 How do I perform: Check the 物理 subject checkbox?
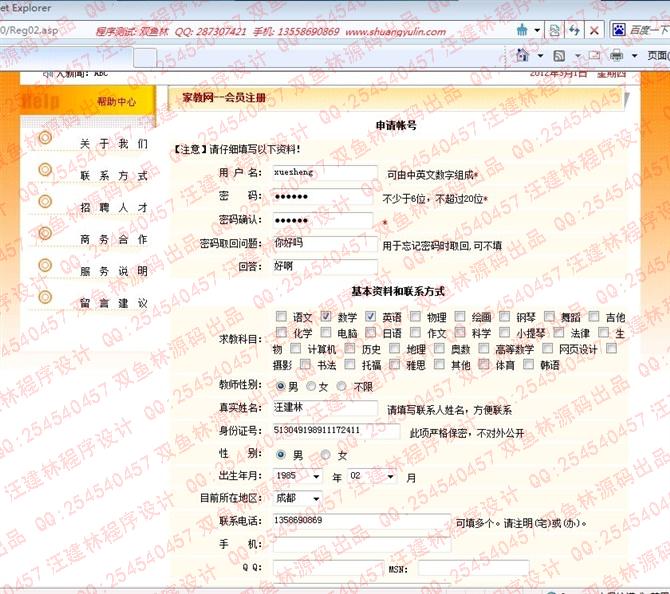(x=415, y=316)
